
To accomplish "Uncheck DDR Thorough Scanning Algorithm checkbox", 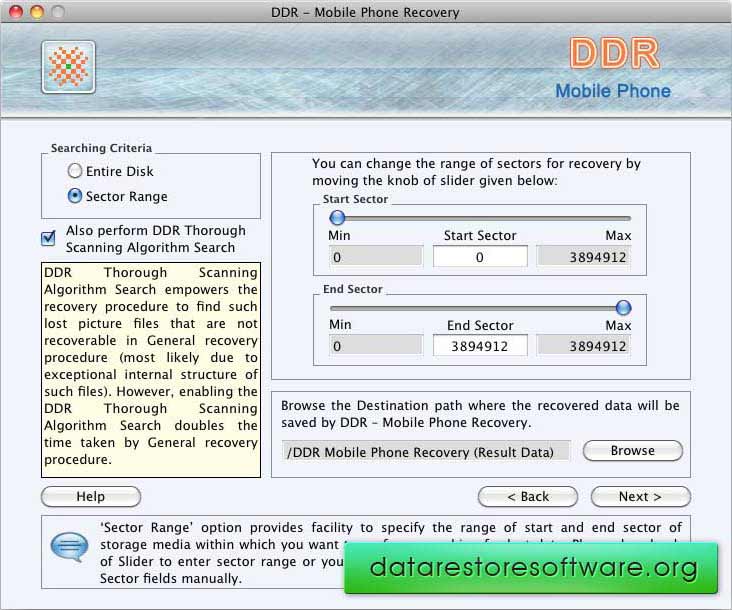I will point(48,238).
